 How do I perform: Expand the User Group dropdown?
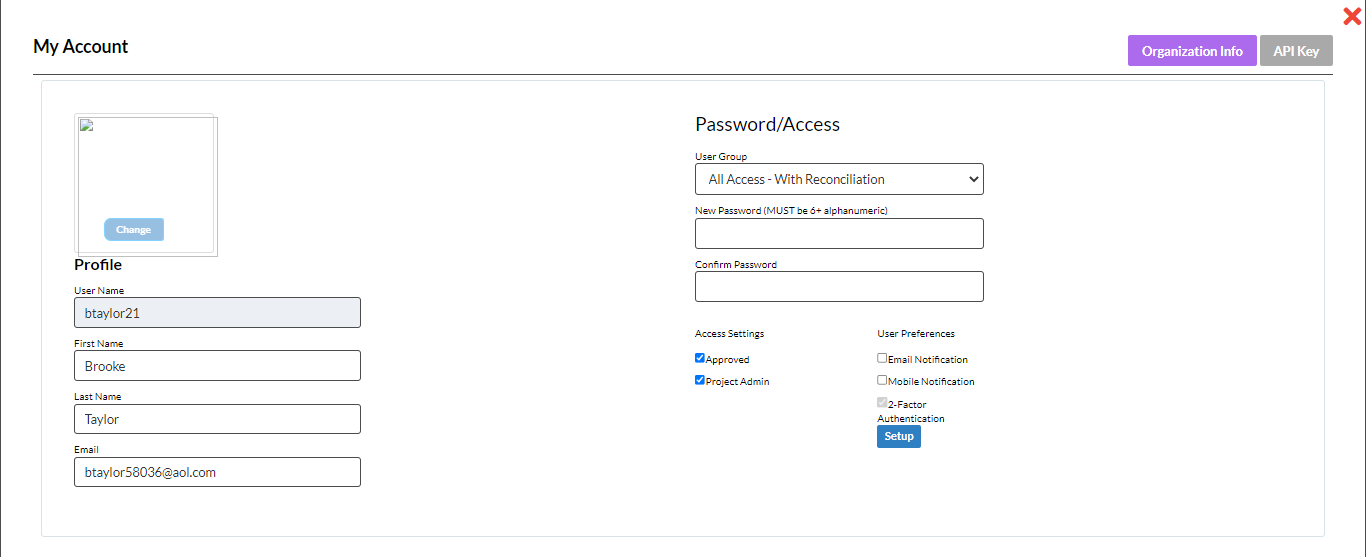tap(839, 179)
